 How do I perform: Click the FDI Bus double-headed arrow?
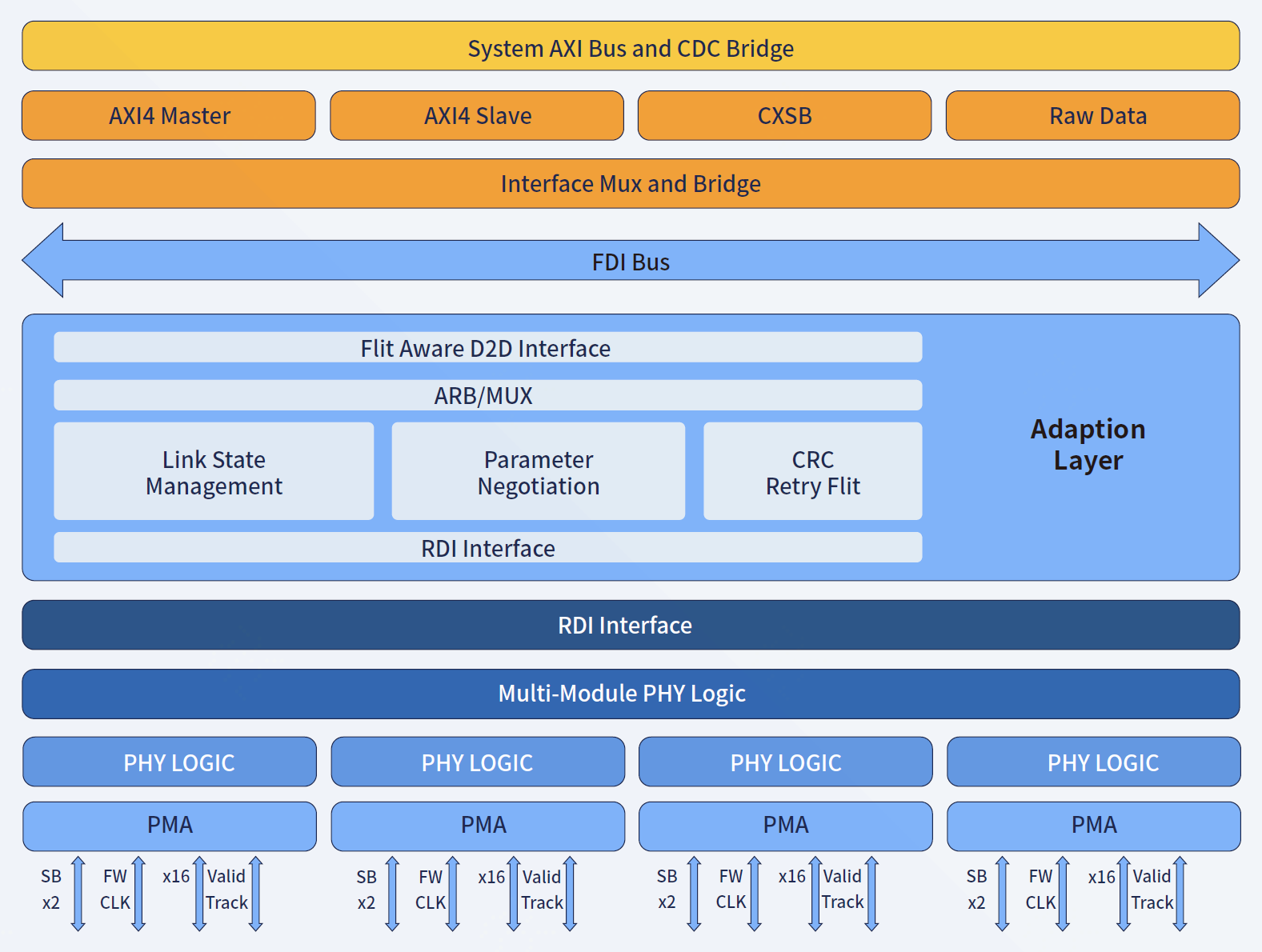tap(631, 261)
